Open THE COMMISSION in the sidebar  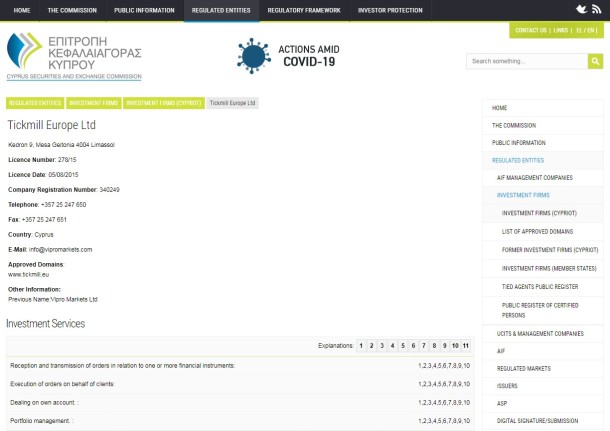(543, 125)
